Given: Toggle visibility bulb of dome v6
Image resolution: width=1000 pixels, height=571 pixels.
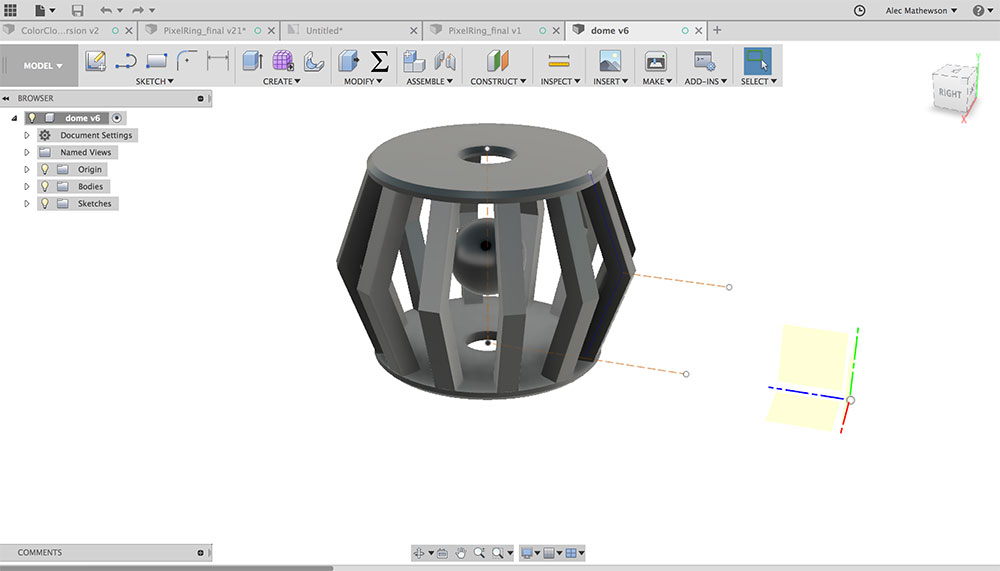Looking at the screenshot, I should [x=32, y=118].
